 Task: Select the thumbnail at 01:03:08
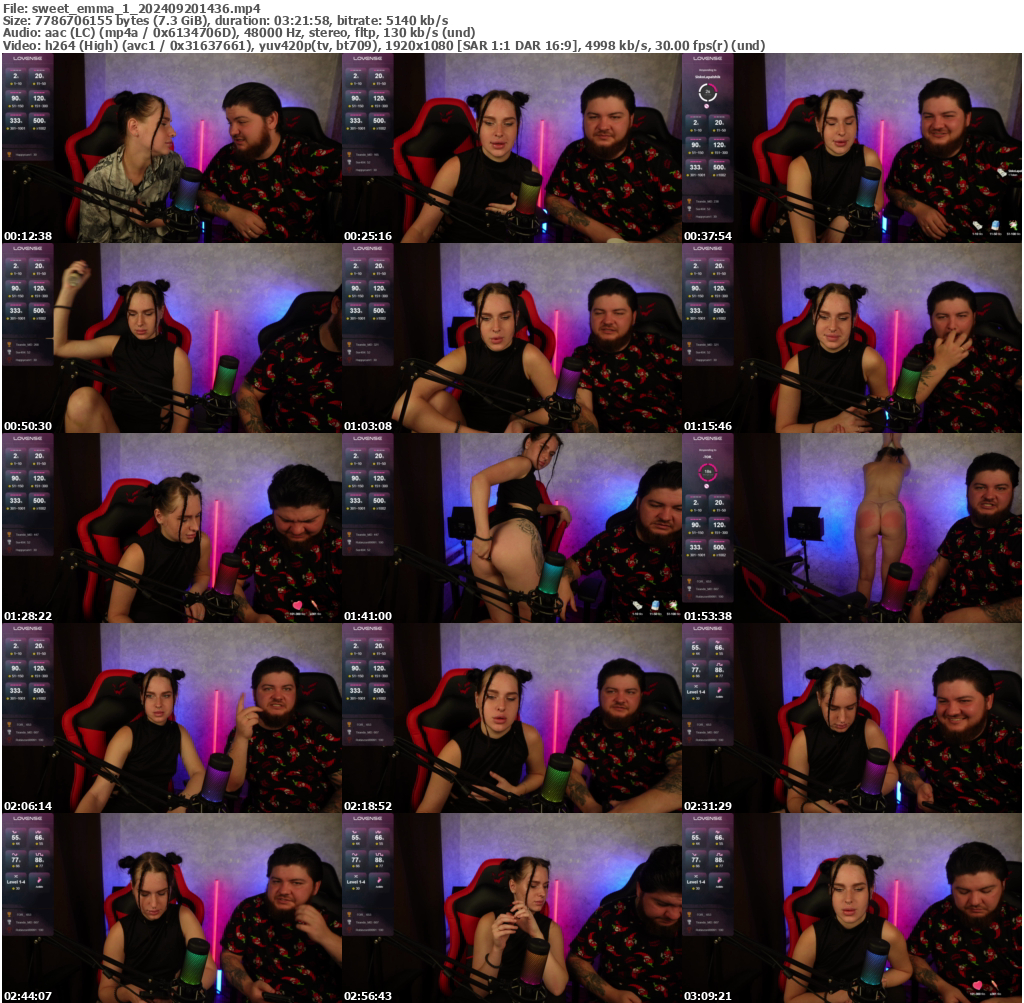click(x=511, y=337)
